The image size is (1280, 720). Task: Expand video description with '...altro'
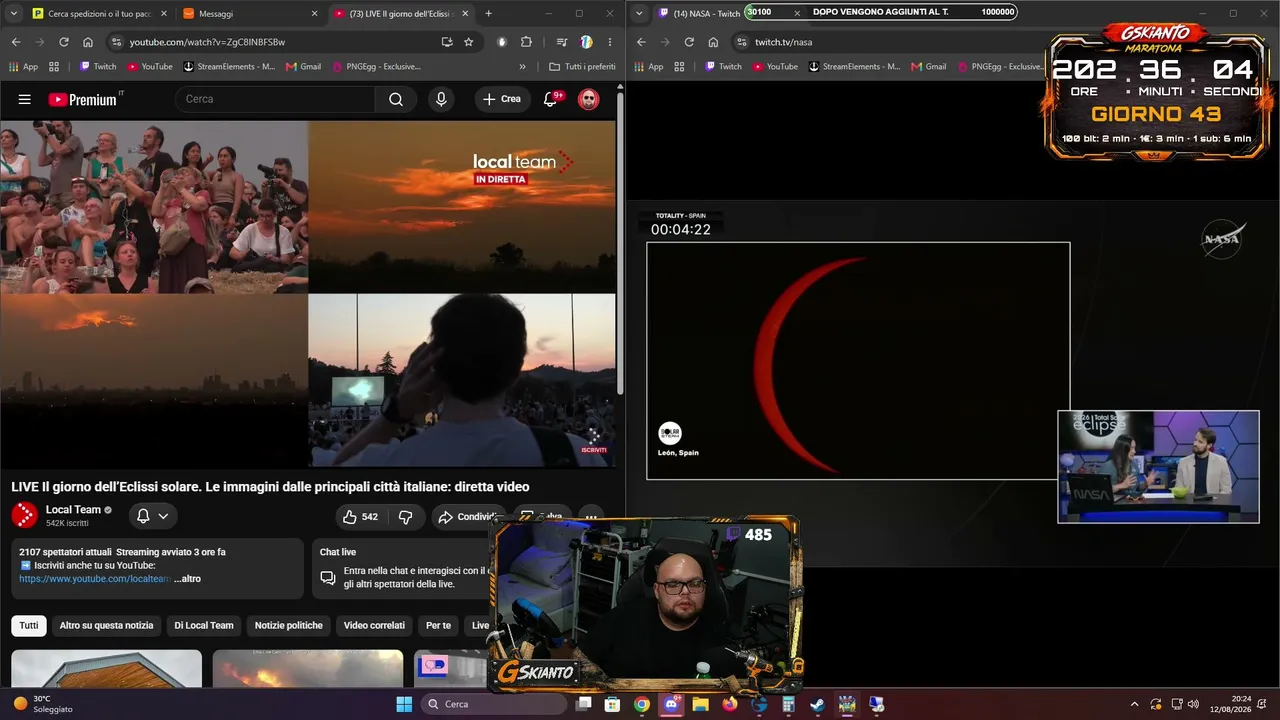187,579
